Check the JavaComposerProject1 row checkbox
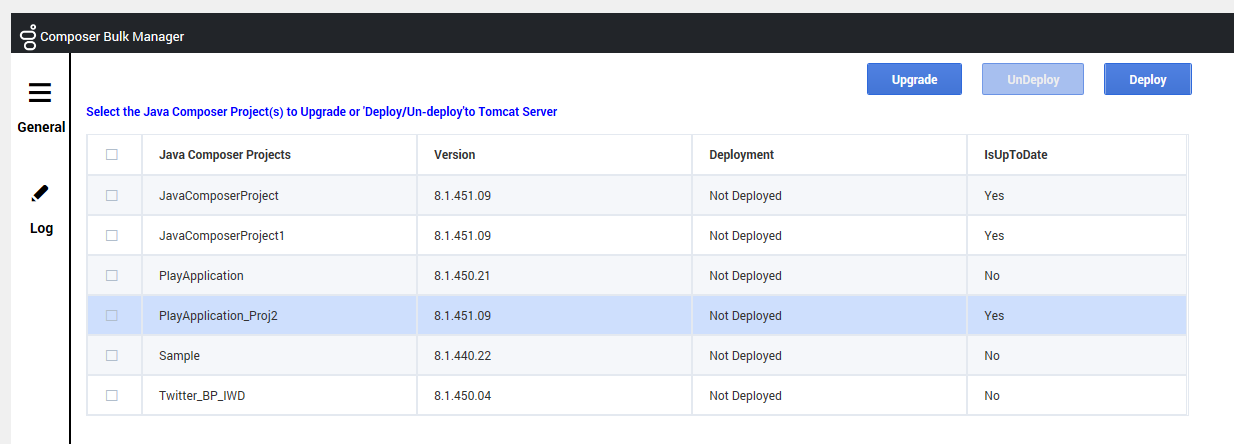Viewport: 1234px width, 444px height. point(112,235)
